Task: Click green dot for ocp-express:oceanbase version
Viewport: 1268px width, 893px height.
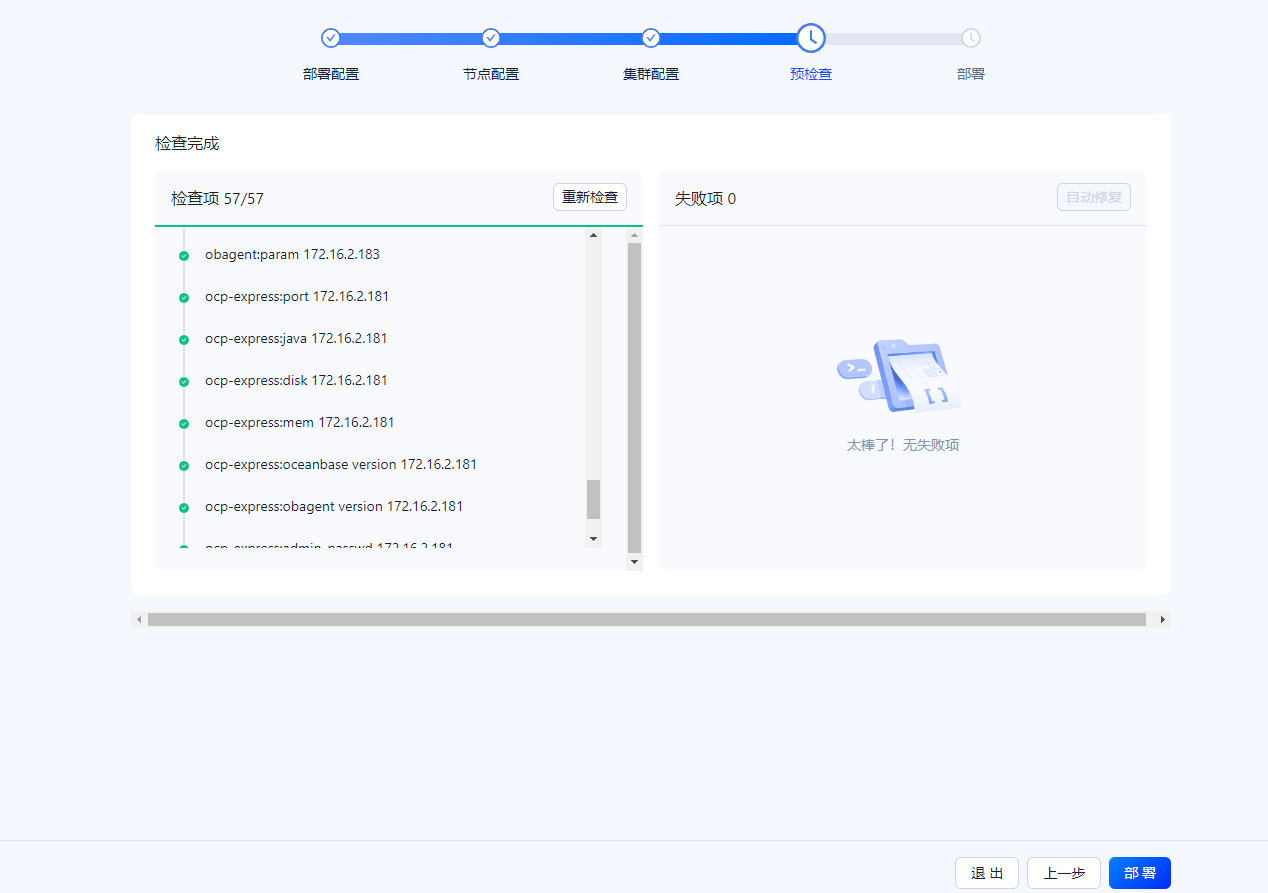Action: pos(184,466)
